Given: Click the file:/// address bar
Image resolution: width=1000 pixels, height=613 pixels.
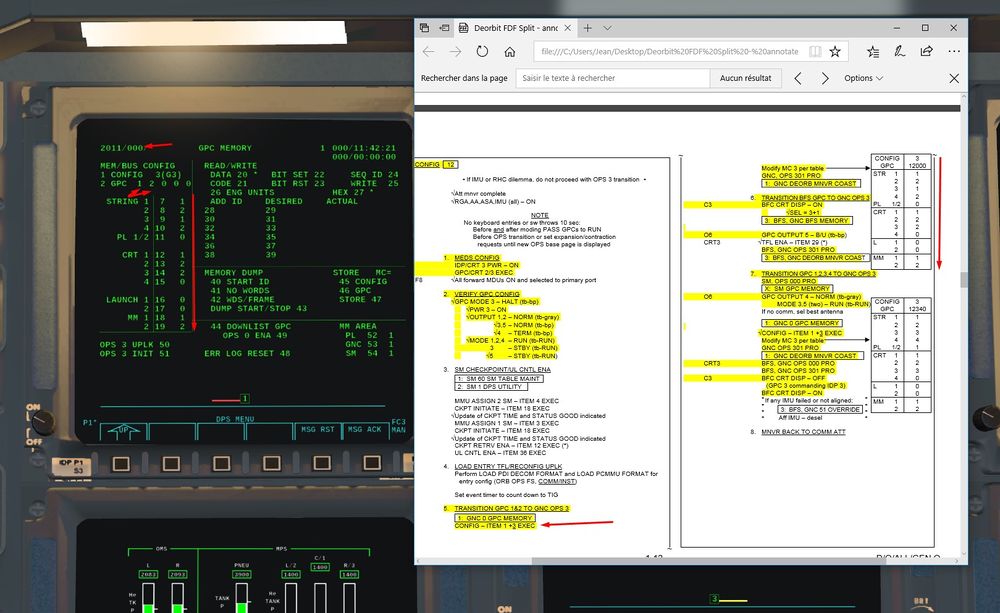Looking at the screenshot, I should click(670, 52).
